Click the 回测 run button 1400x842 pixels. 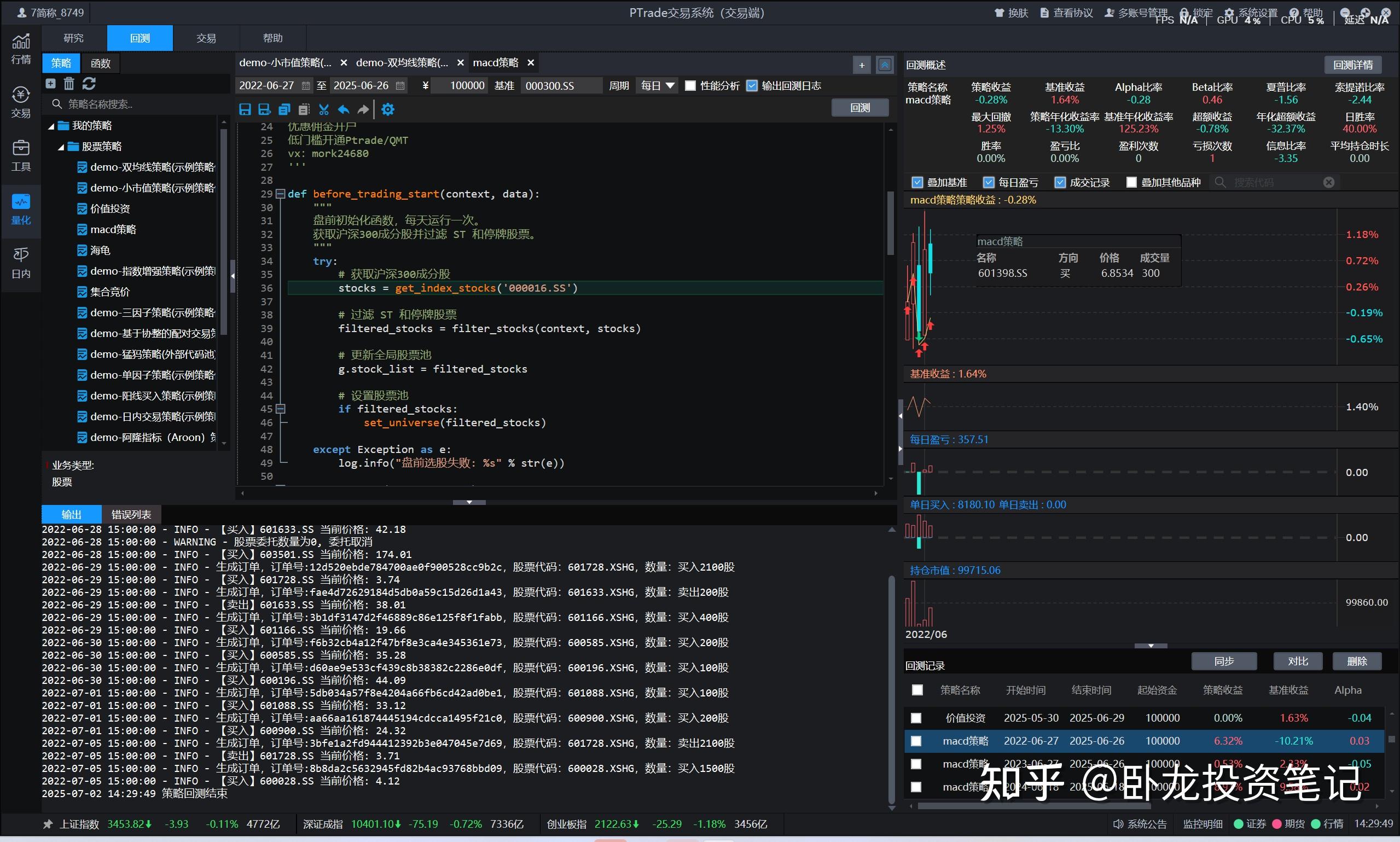(x=860, y=107)
